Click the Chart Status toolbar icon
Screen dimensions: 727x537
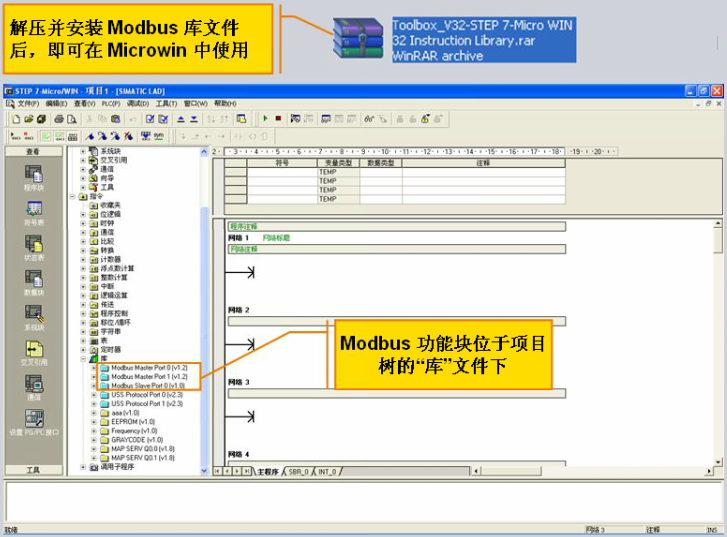click(x=326, y=119)
